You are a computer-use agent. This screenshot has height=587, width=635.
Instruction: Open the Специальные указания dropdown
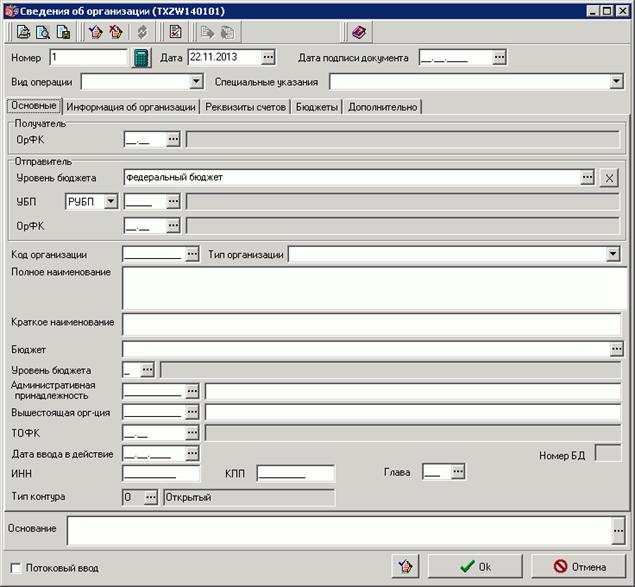(x=616, y=81)
